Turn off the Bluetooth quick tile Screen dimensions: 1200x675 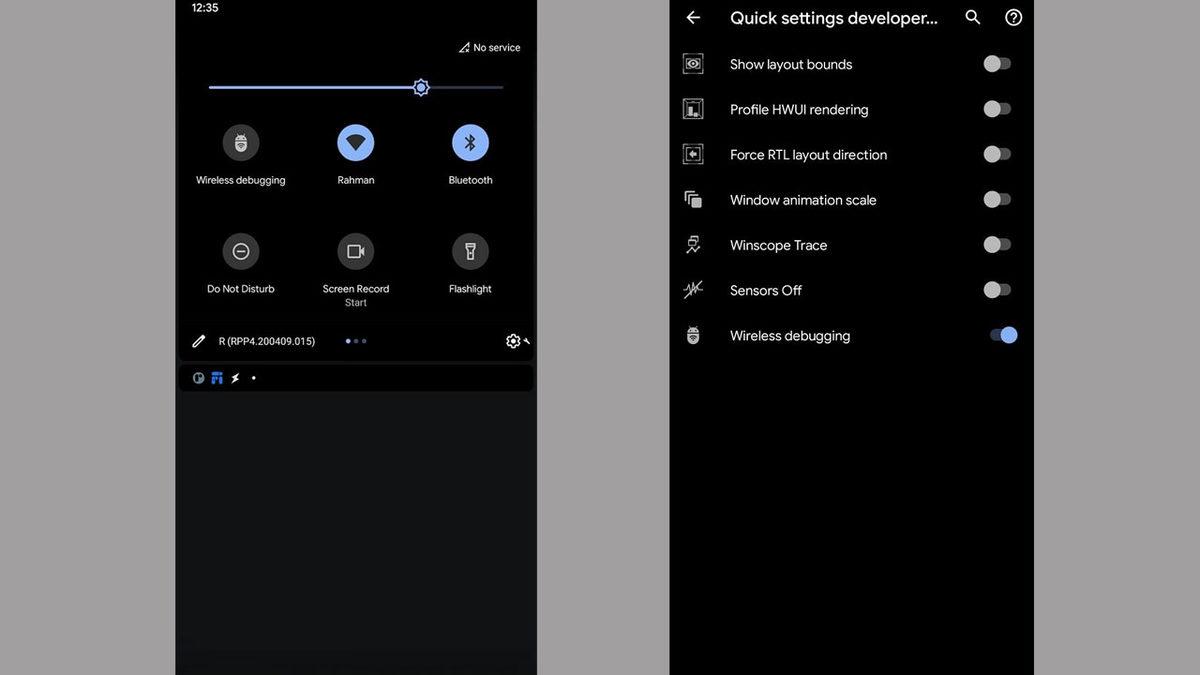pyautogui.click(x=470, y=143)
